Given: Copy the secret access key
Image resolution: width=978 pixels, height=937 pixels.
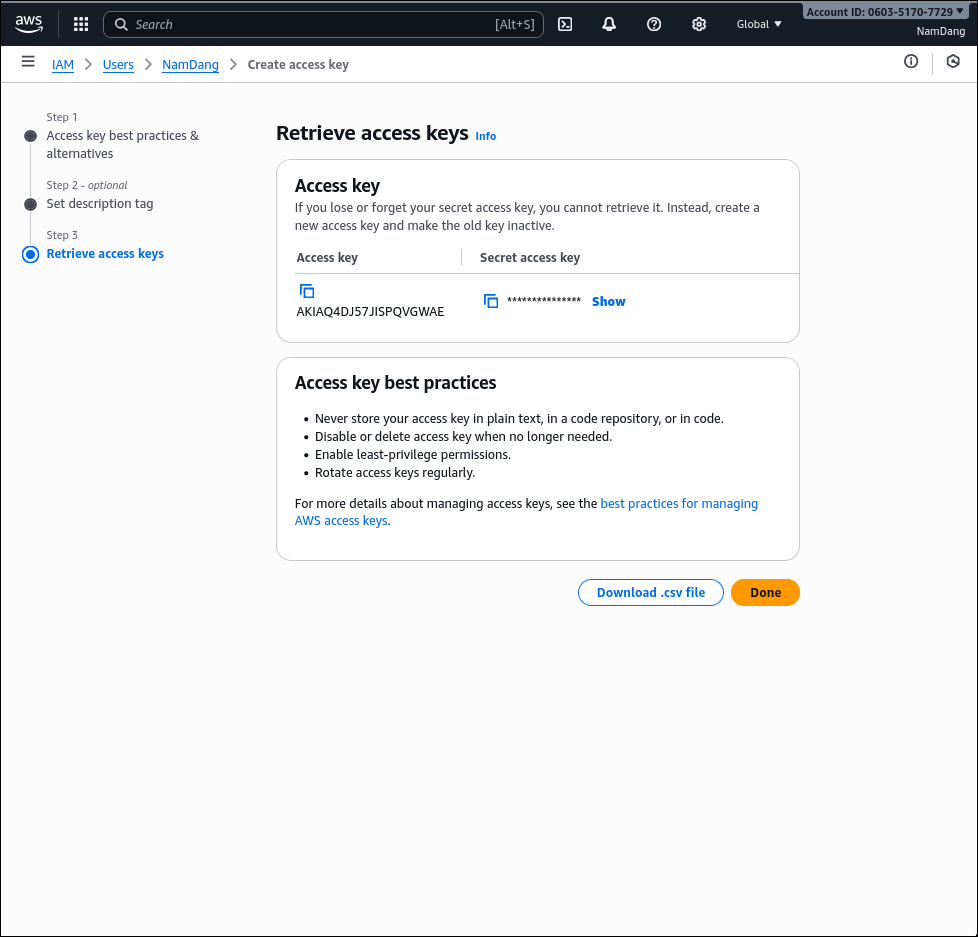Looking at the screenshot, I should coord(491,300).
